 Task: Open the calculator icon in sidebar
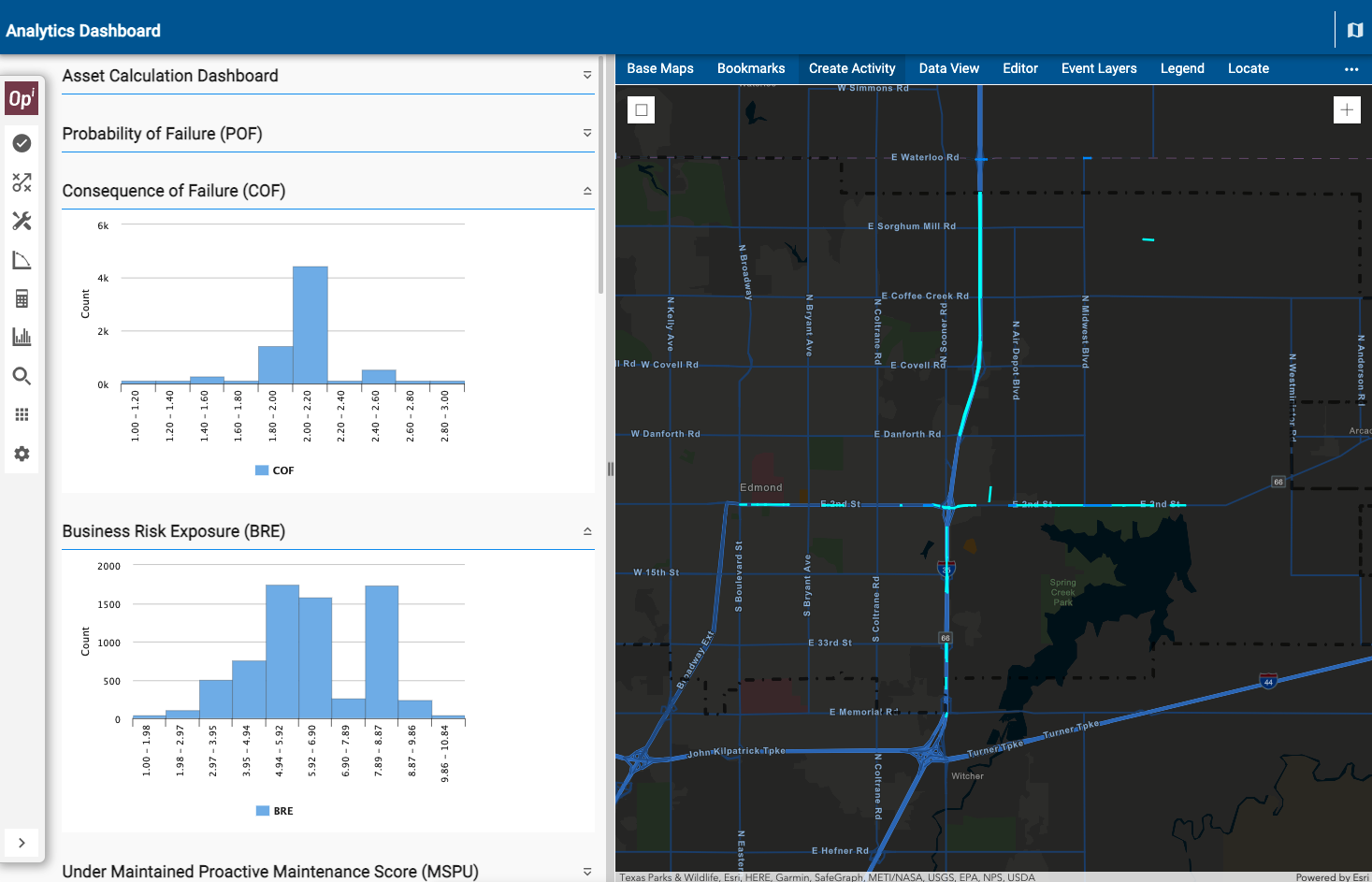22,298
